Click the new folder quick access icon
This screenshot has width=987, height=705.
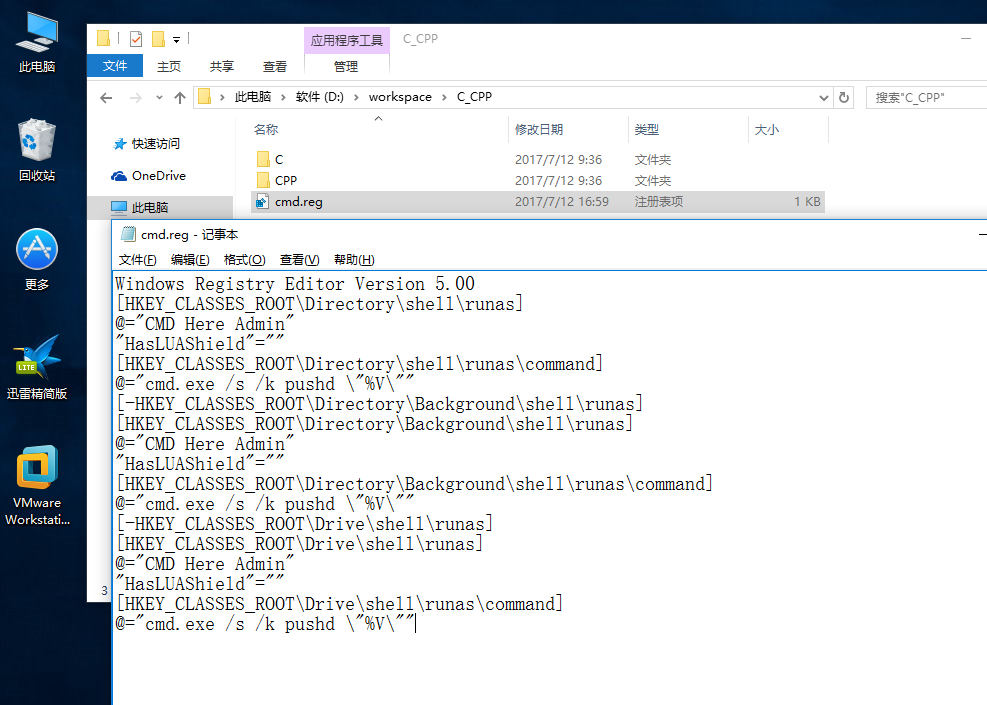(x=158, y=39)
